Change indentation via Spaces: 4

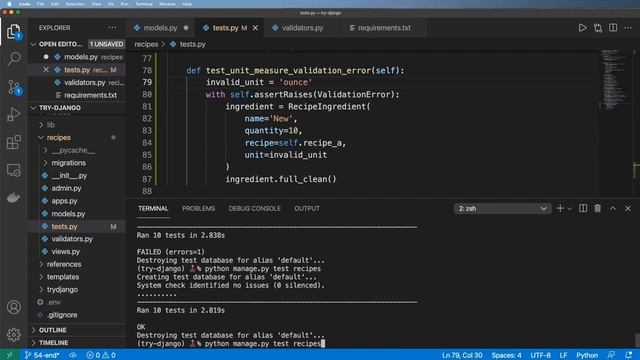click(x=506, y=355)
